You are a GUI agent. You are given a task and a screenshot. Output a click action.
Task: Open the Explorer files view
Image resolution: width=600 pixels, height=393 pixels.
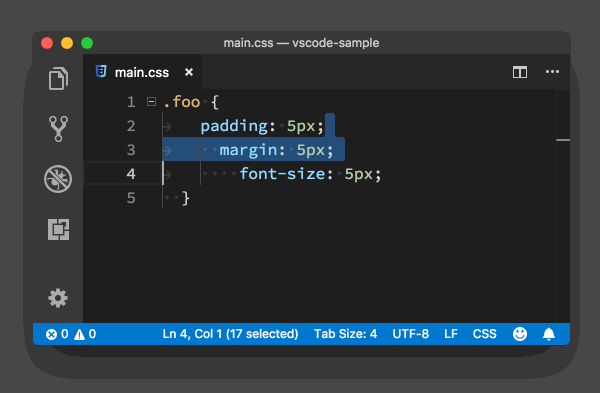tap(58, 78)
